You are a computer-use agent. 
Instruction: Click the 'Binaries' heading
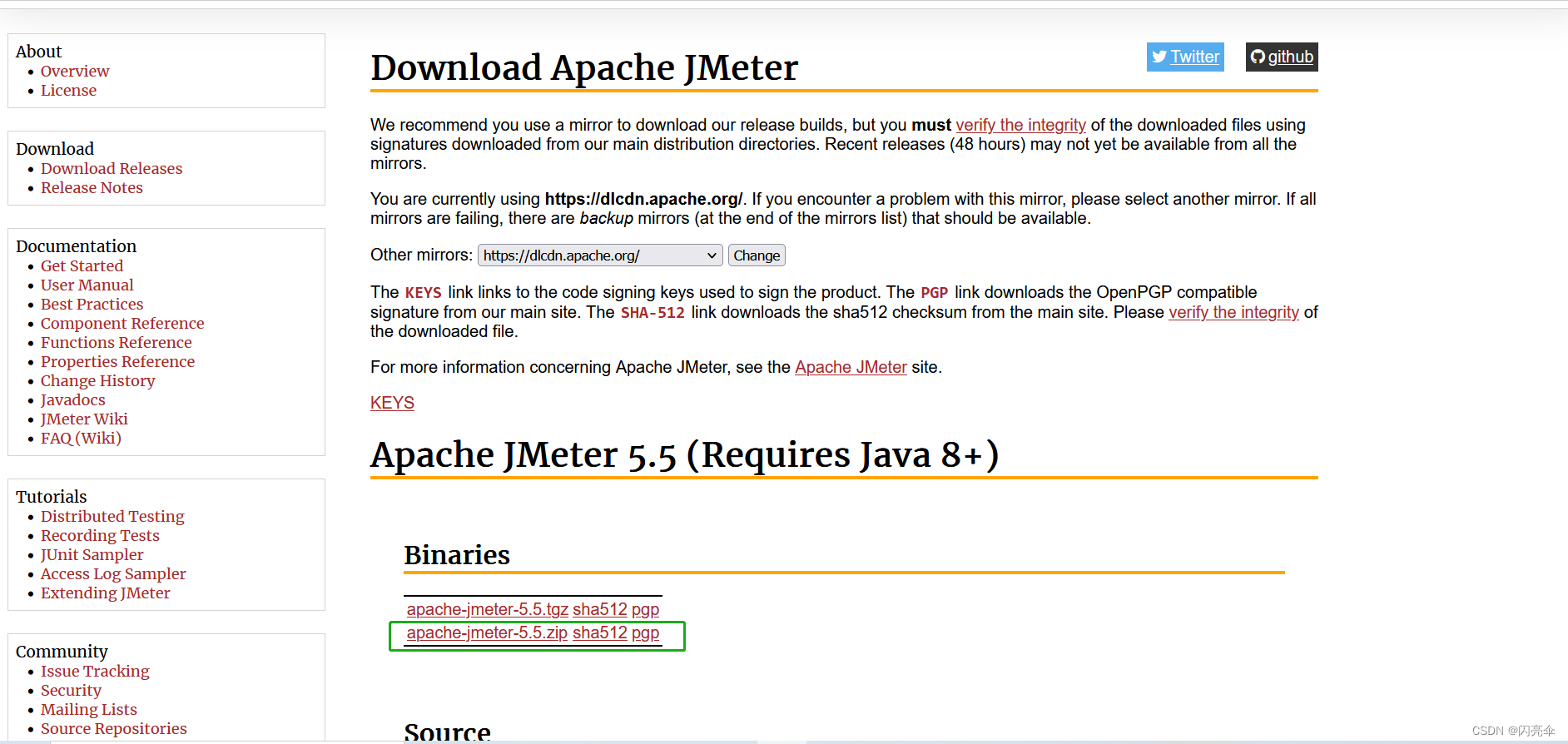coord(457,555)
